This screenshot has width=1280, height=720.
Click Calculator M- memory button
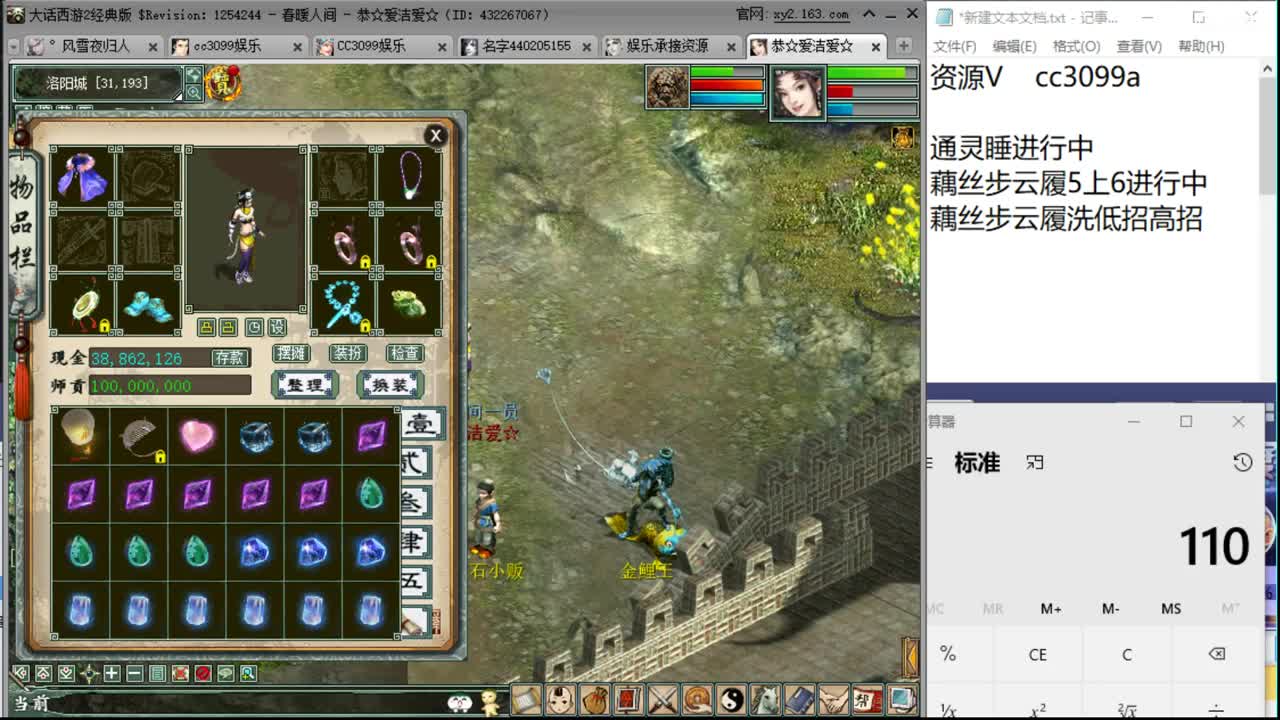1111,608
